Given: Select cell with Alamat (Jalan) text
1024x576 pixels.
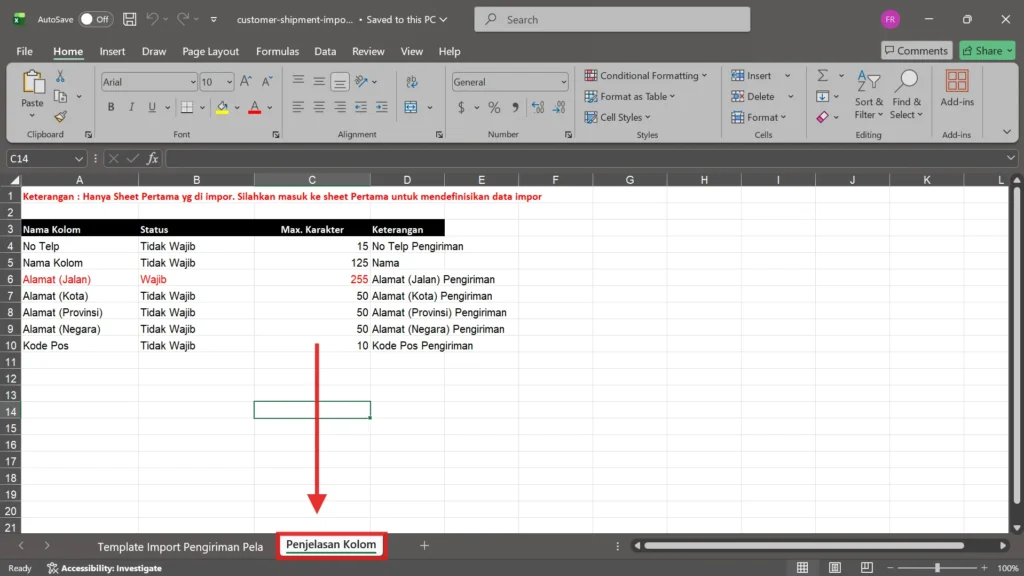Looking at the screenshot, I should click(x=80, y=280).
